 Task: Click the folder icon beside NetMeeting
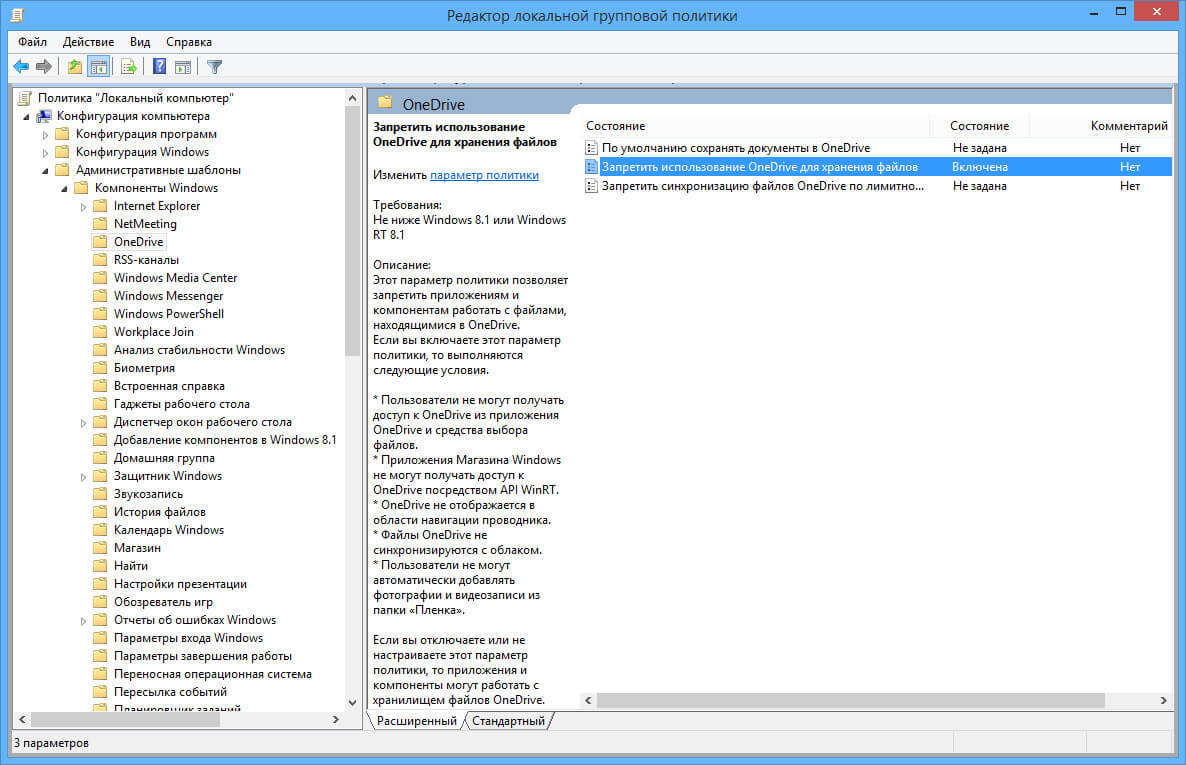coord(100,224)
